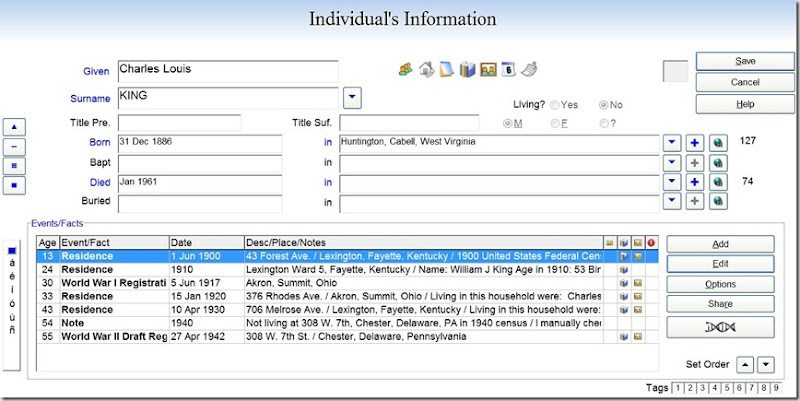Open the notes notepad icon
The width and height of the screenshot is (800, 401).
(446, 69)
